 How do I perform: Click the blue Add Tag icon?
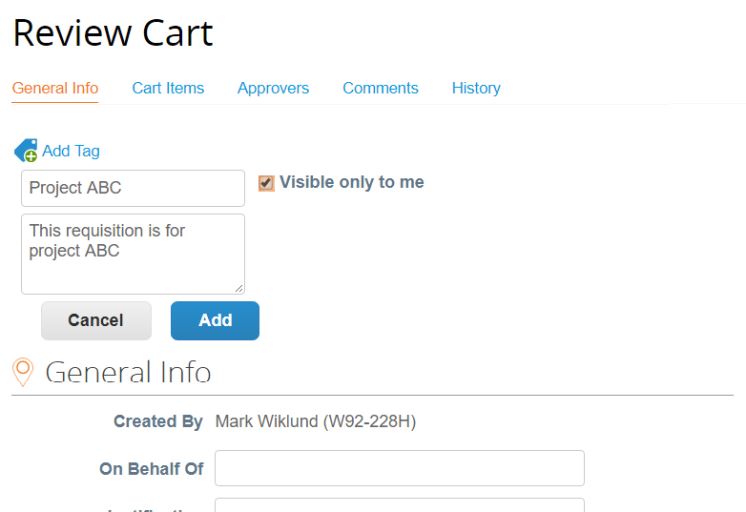[25, 151]
